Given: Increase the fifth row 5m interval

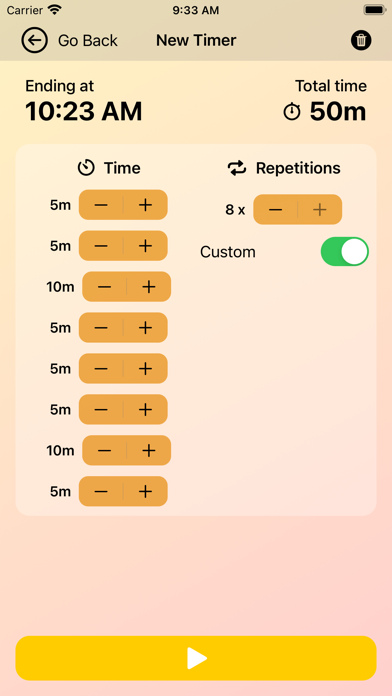Looking at the screenshot, I should click(145, 368).
